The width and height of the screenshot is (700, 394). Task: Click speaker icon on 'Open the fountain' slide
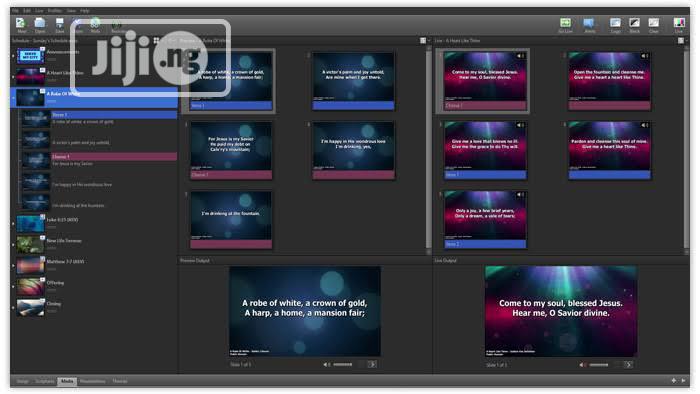tap(644, 56)
